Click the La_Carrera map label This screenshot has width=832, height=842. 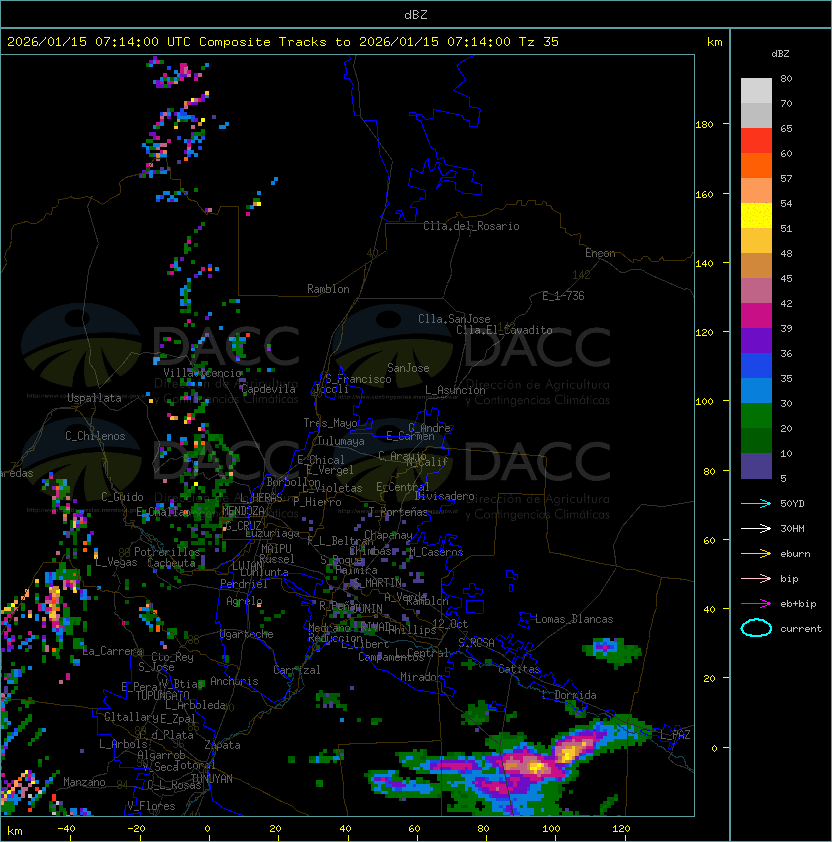coord(113,651)
